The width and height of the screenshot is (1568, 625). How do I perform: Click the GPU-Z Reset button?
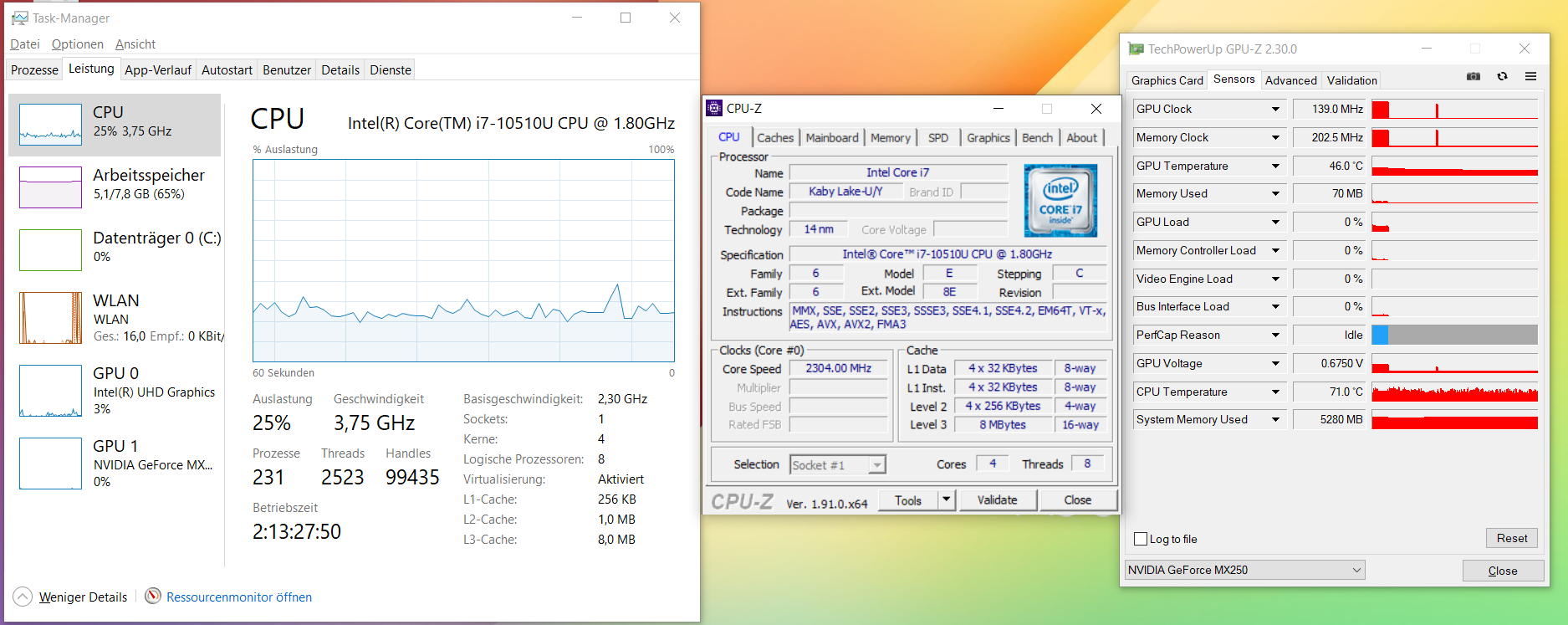pyautogui.click(x=1512, y=538)
